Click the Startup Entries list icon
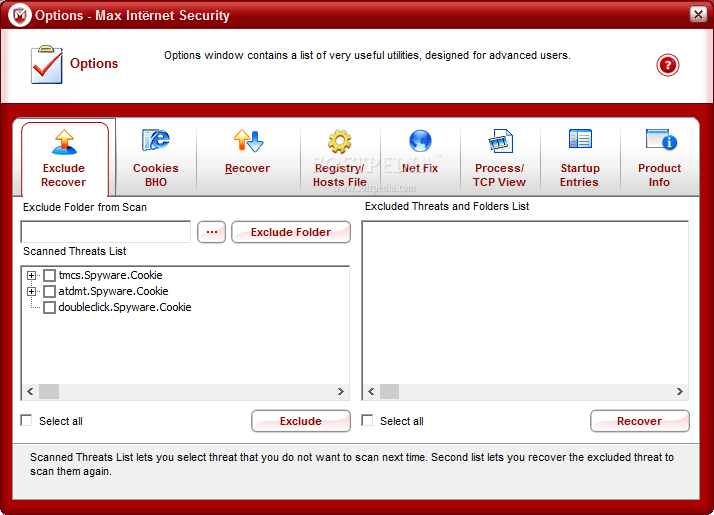 point(580,139)
